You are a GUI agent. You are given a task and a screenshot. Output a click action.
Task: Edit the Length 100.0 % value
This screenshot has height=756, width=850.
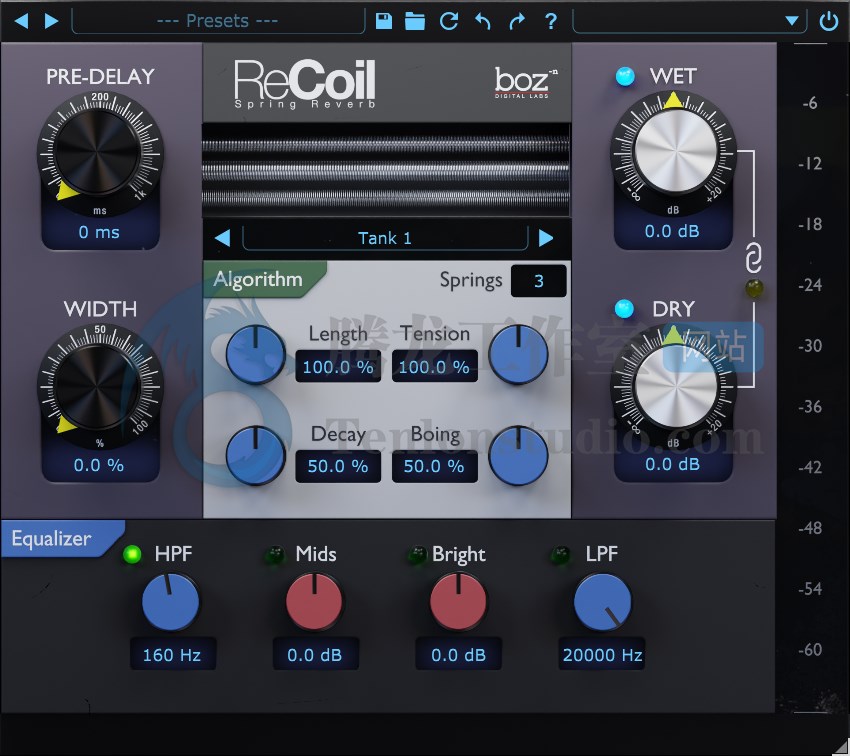338,367
